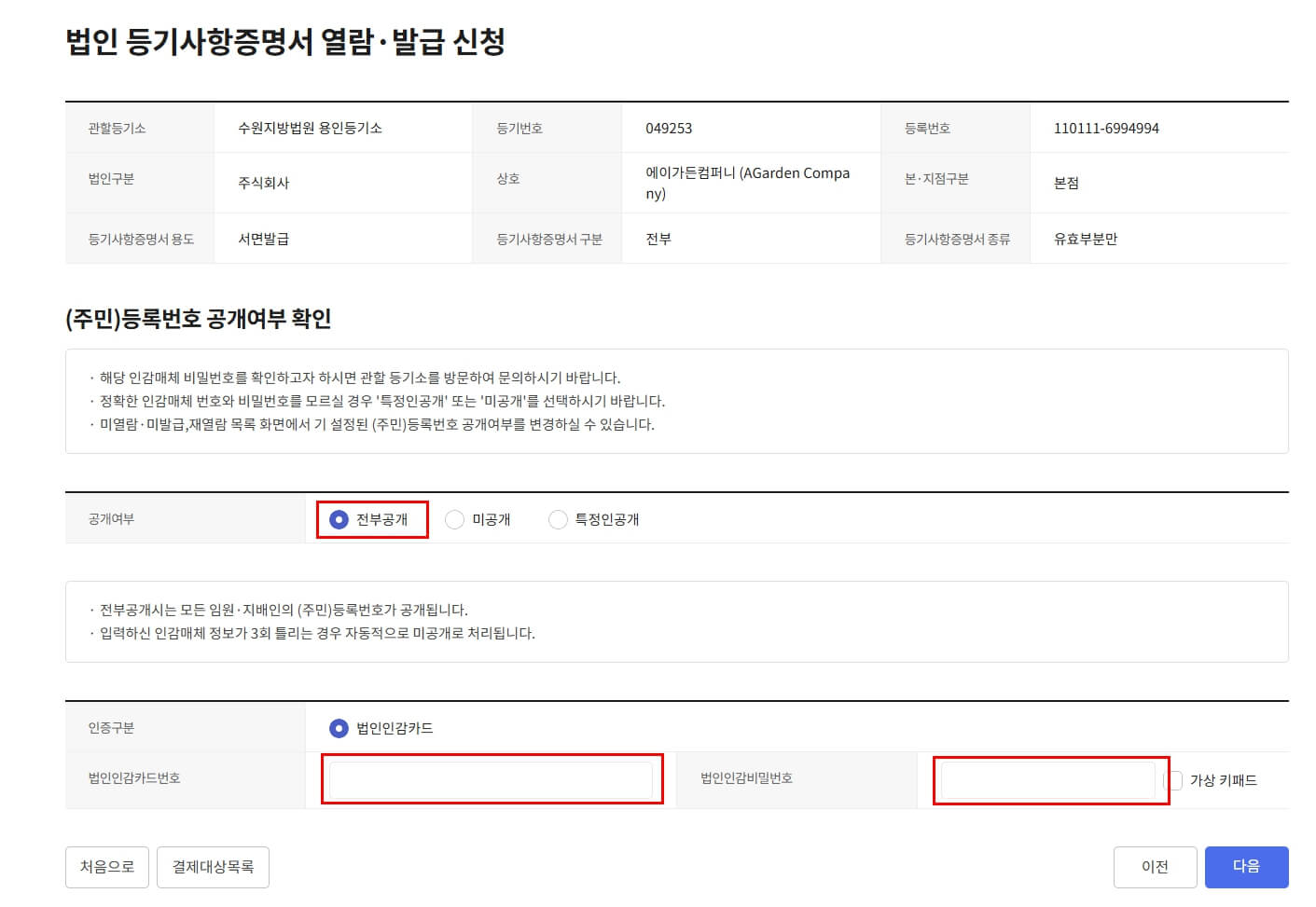
Task: Click the 다음 next button
Action: click(x=1246, y=866)
